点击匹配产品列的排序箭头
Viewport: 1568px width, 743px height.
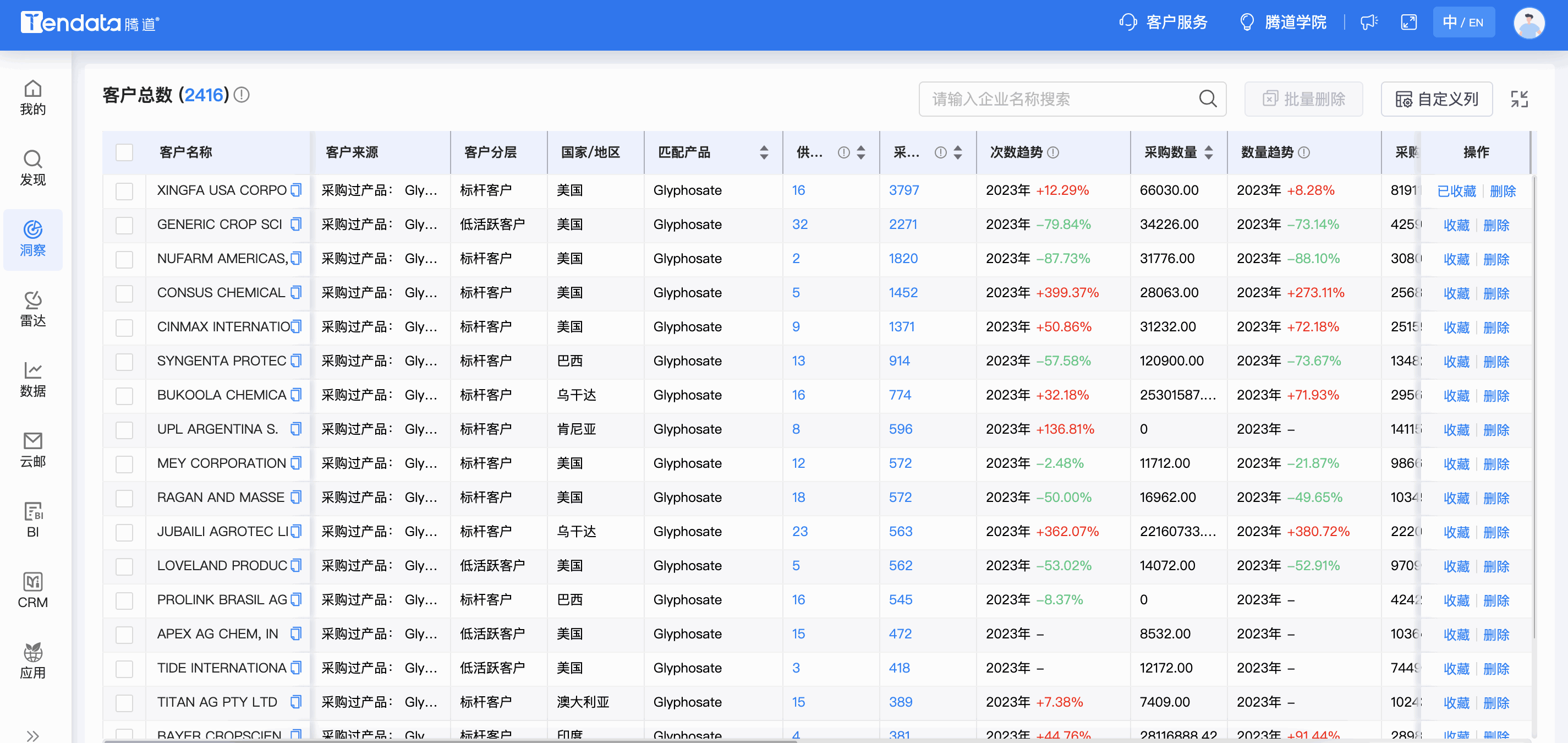(x=763, y=153)
